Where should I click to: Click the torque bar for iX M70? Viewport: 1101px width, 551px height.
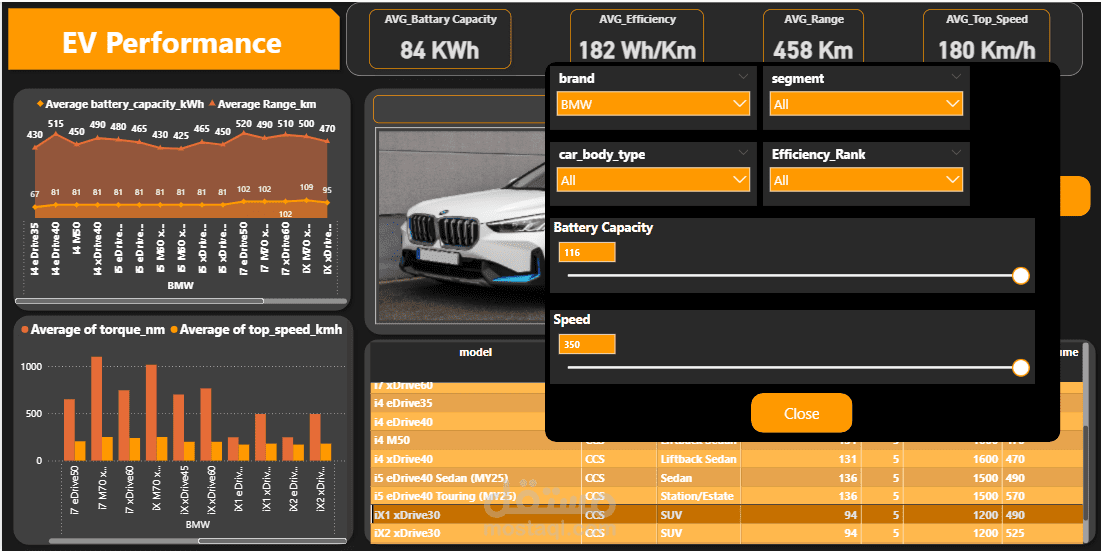pos(151,413)
